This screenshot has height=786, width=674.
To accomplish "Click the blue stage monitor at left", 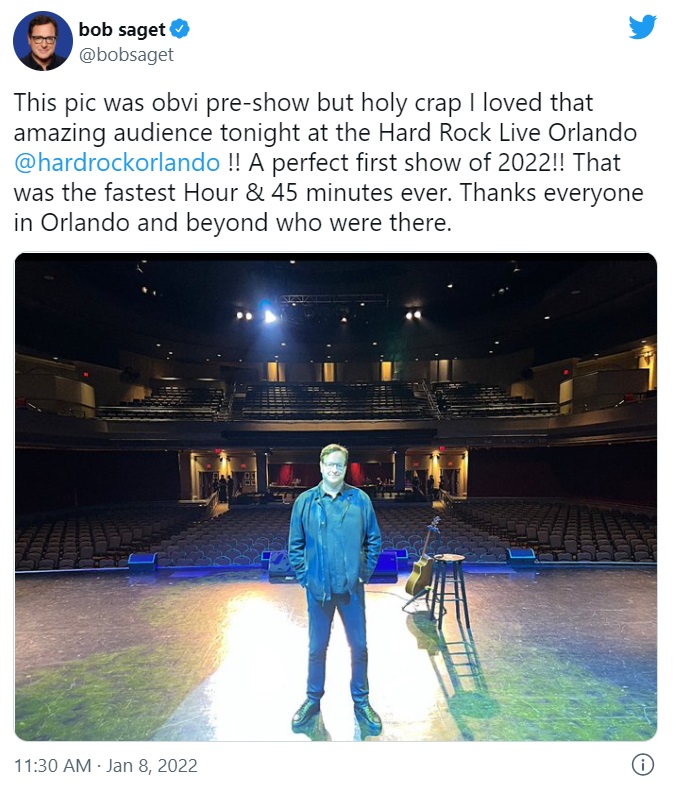I will pos(142,561).
